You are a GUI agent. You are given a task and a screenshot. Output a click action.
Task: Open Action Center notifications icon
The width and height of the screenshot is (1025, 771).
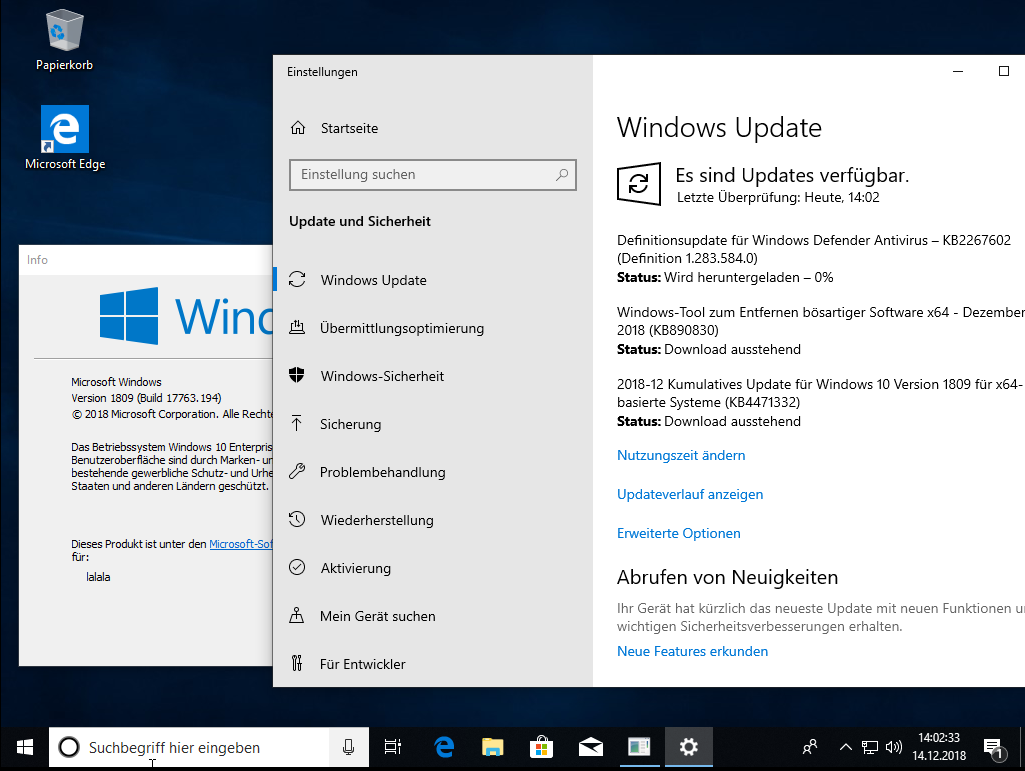993,748
